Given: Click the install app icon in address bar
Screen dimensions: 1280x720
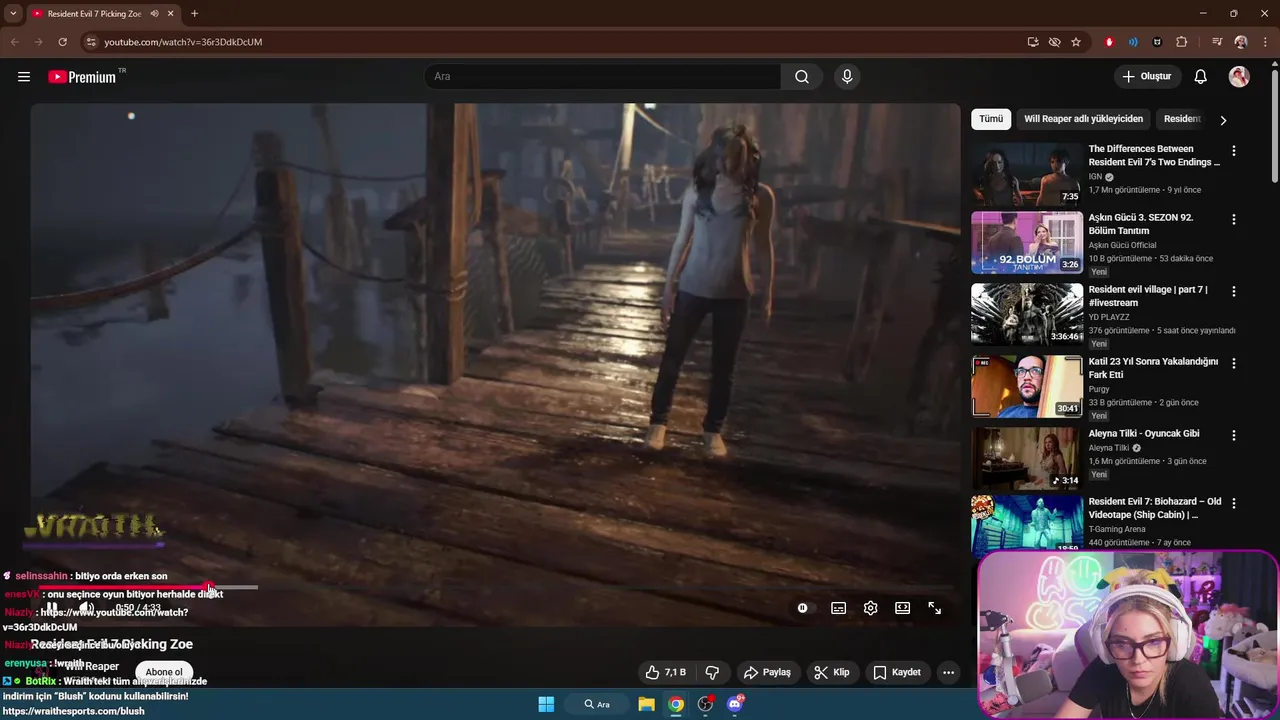Looking at the screenshot, I should pyautogui.click(x=1033, y=42).
